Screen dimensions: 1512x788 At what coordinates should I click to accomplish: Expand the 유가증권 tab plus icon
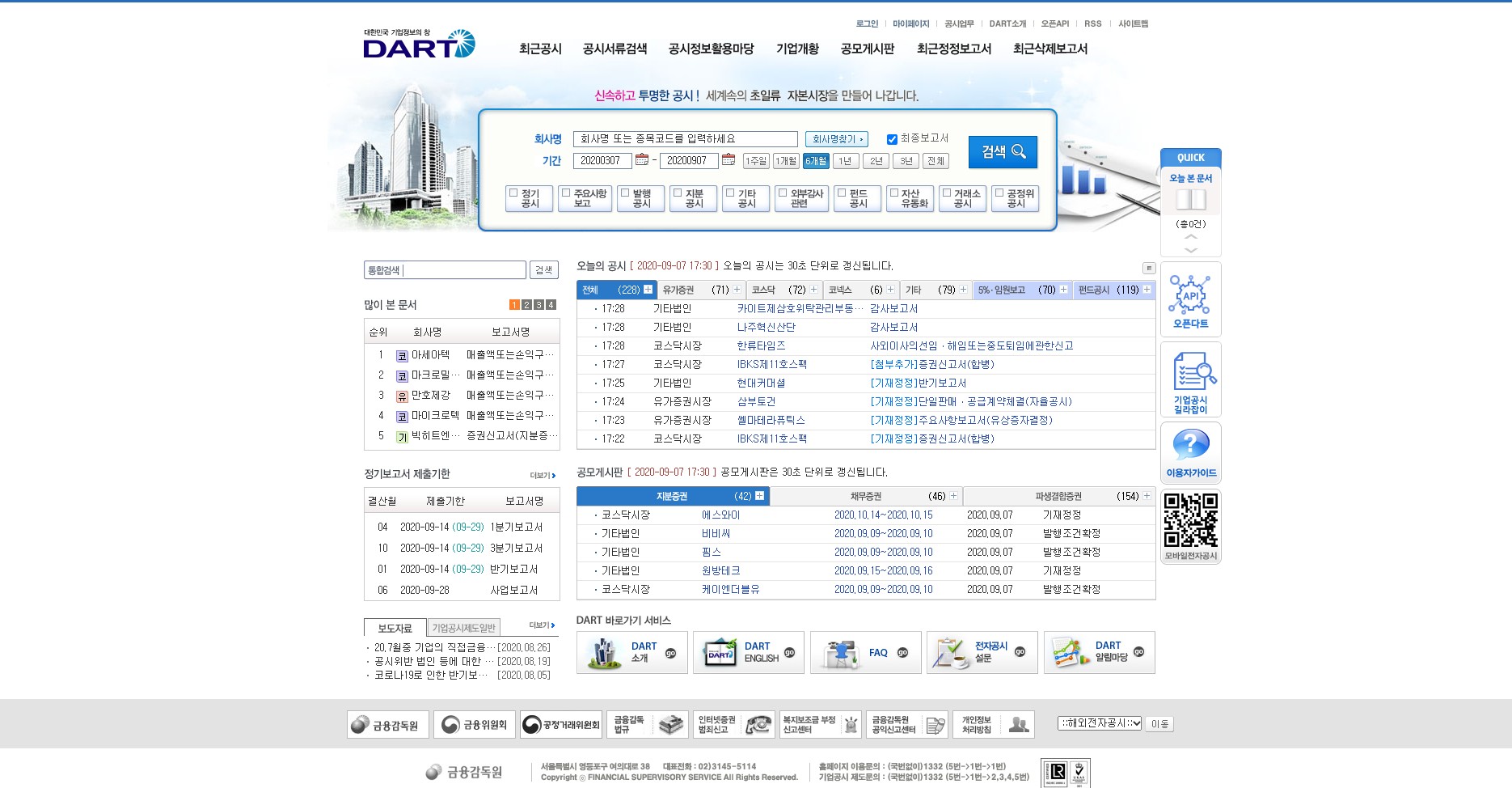click(x=737, y=290)
